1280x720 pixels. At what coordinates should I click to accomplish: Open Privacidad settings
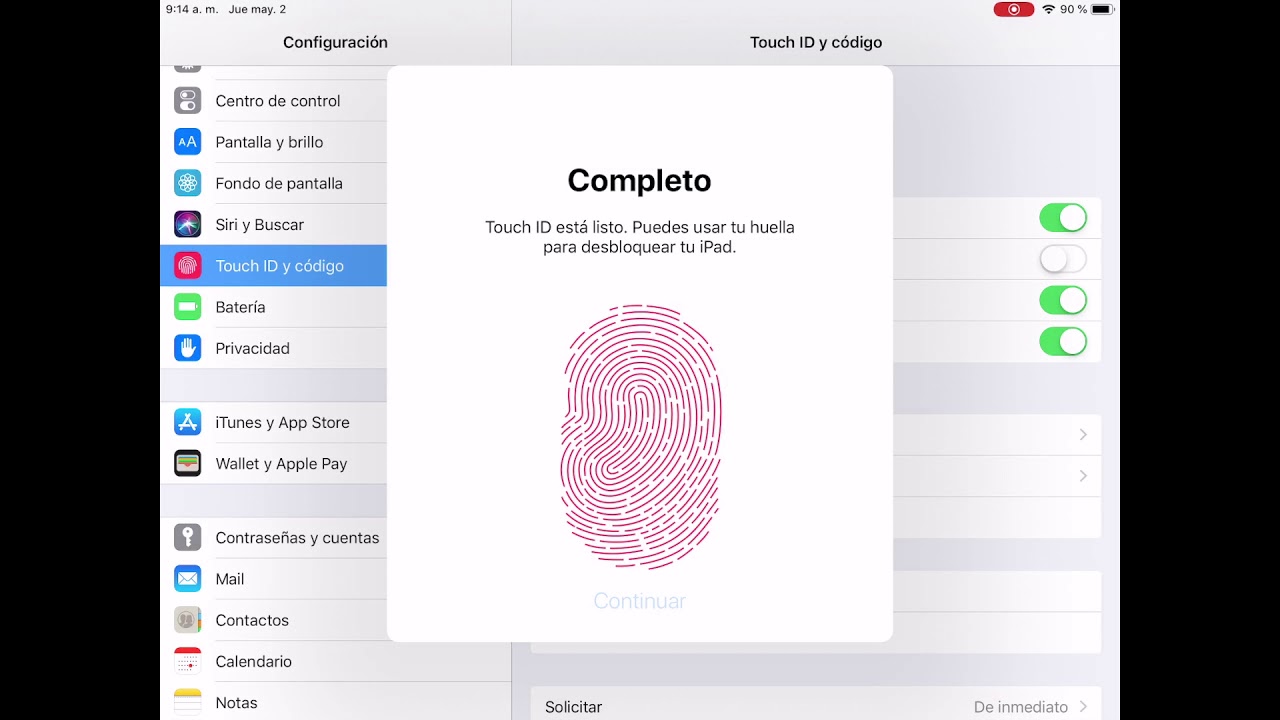[273, 348]
